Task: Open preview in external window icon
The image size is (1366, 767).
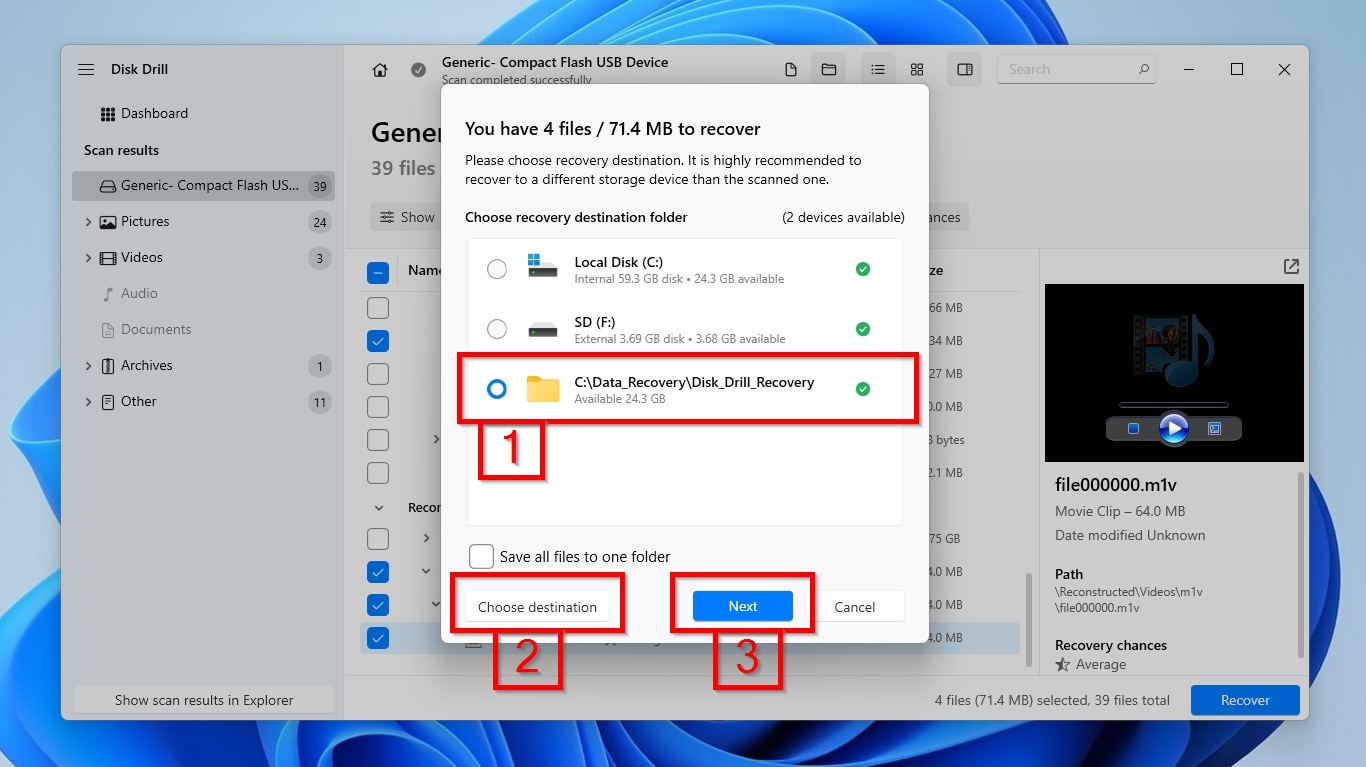Action: point(1291,266)
